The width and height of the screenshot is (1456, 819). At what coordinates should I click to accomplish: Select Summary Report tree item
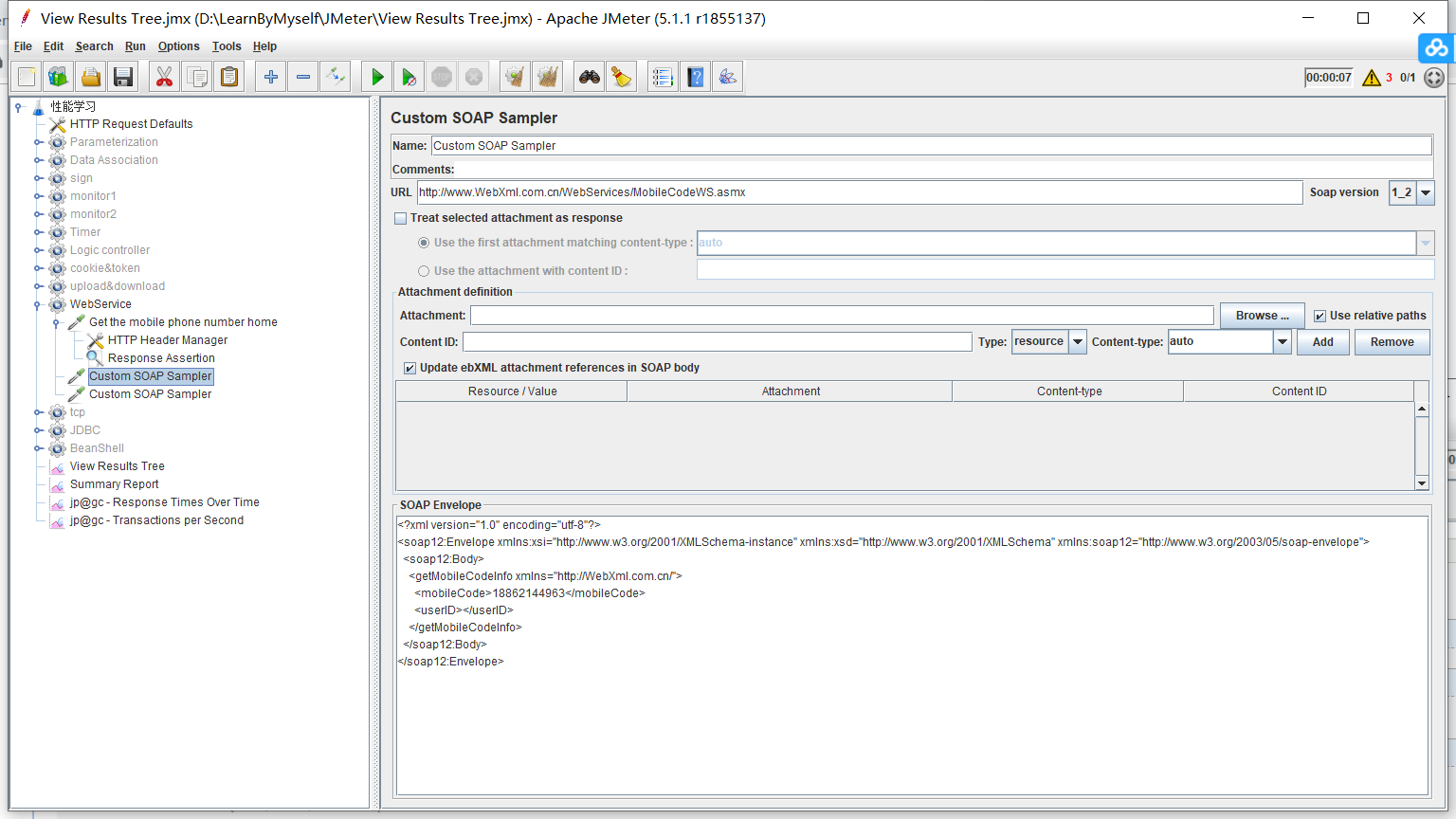pos(114,484)
